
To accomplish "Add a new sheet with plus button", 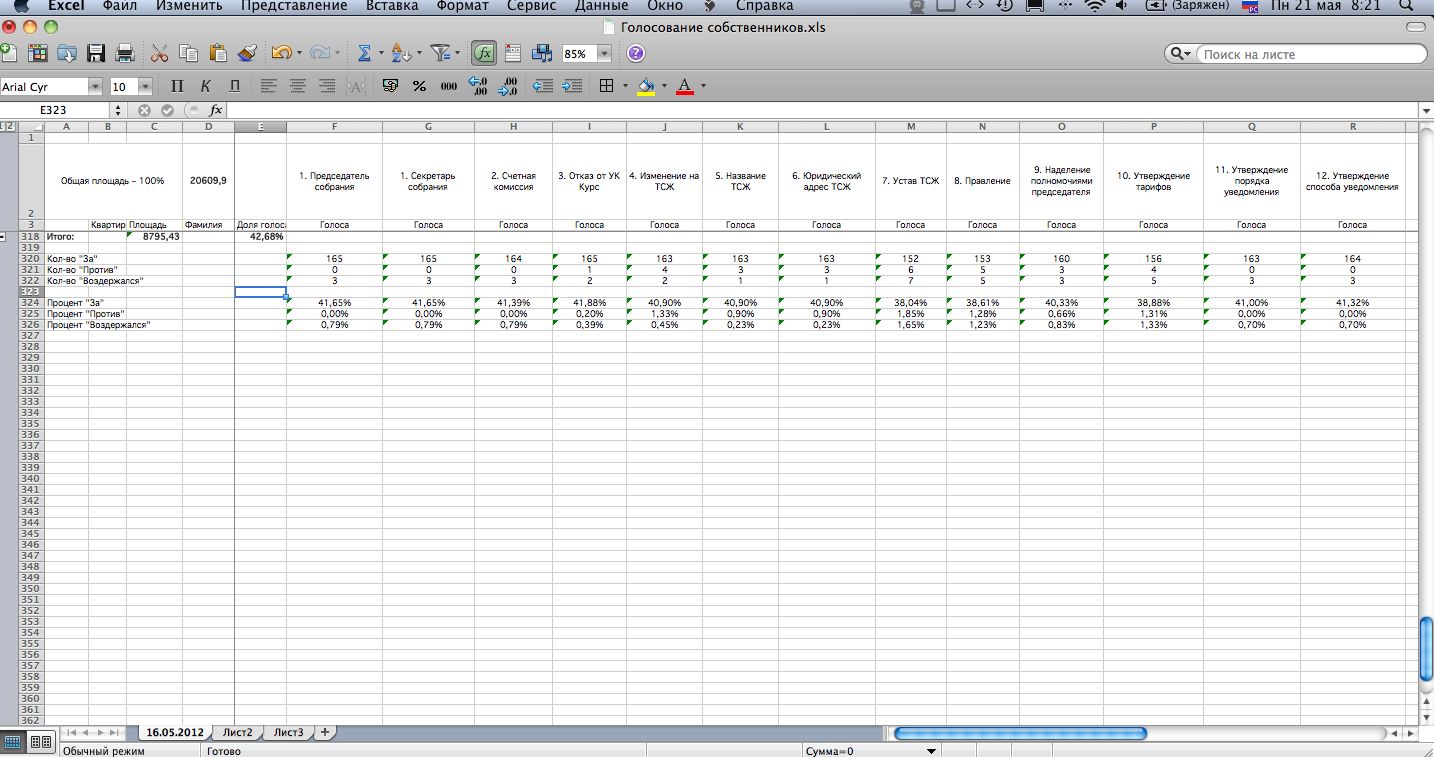I will 325,732.
